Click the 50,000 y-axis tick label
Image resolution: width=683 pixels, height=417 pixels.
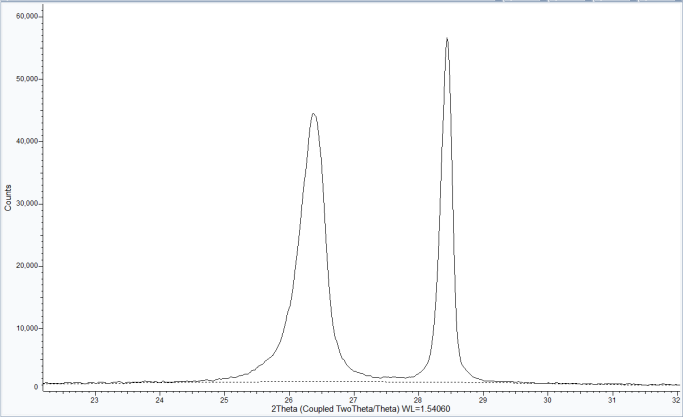click(x=22, y=79)
